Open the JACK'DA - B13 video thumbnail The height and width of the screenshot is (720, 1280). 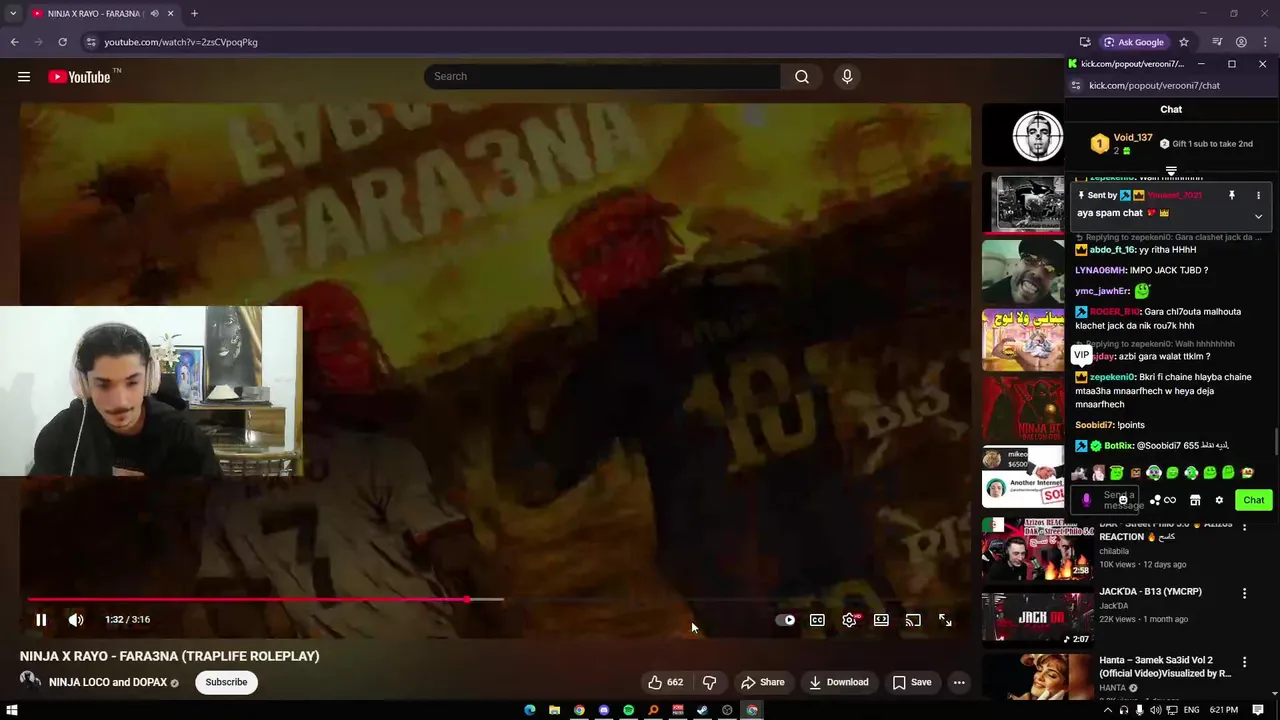[x=1037, y=618]
